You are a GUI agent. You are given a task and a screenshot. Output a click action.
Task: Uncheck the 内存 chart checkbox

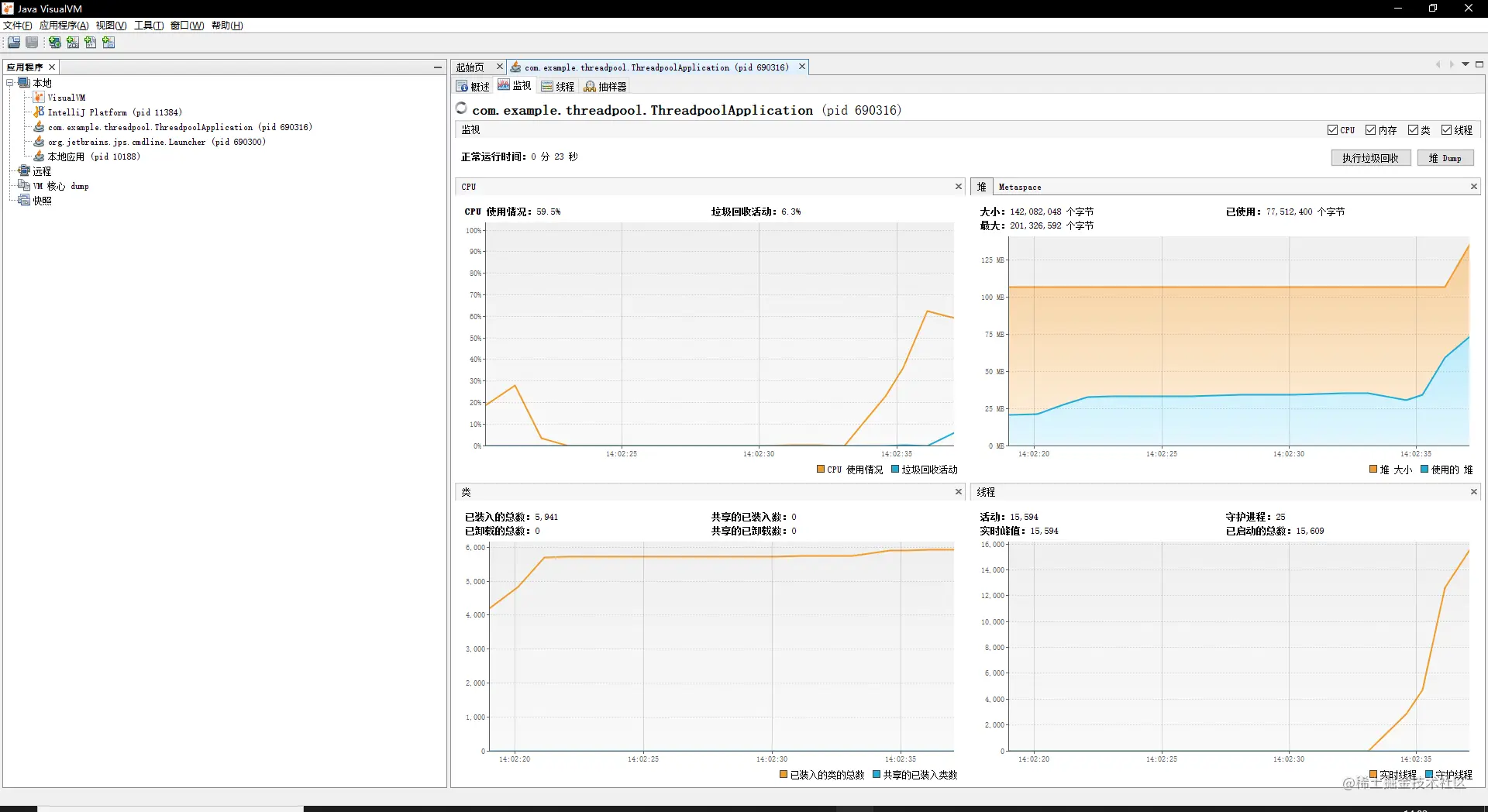1371,130
